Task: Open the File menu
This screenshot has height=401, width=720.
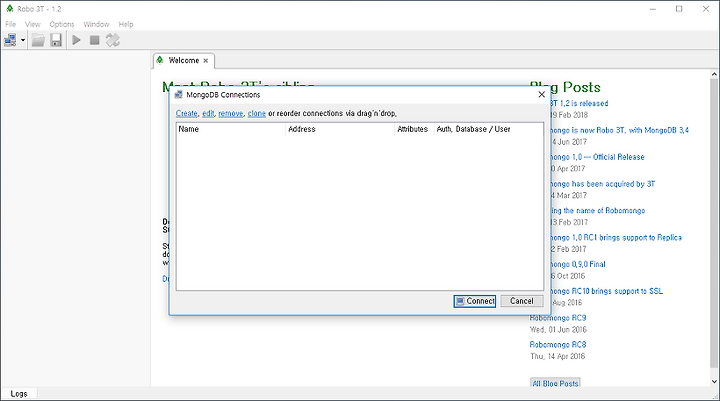Action: (11, 24)
